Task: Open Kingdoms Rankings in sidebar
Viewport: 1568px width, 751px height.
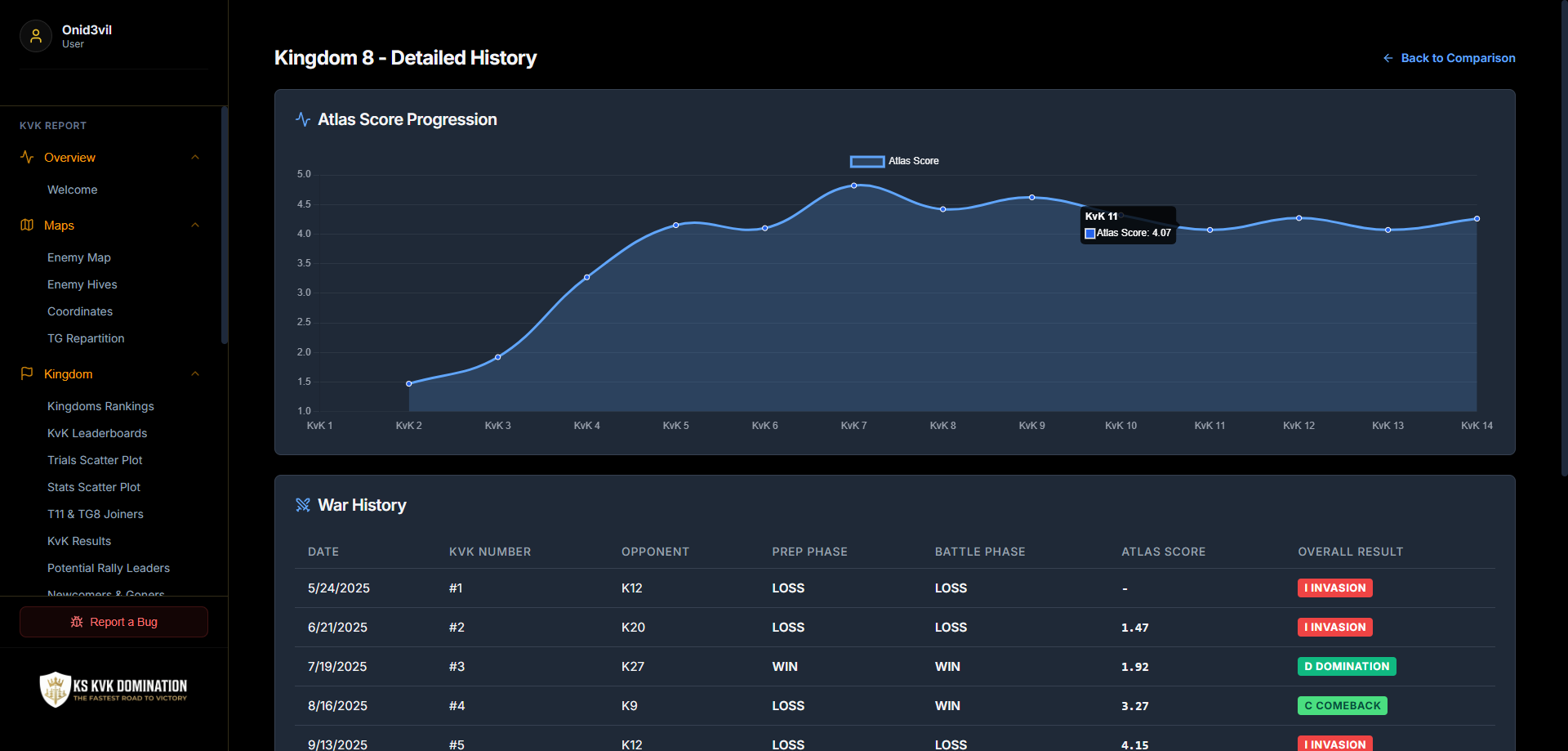Action: pyautogui.click(x=100, y=406)
